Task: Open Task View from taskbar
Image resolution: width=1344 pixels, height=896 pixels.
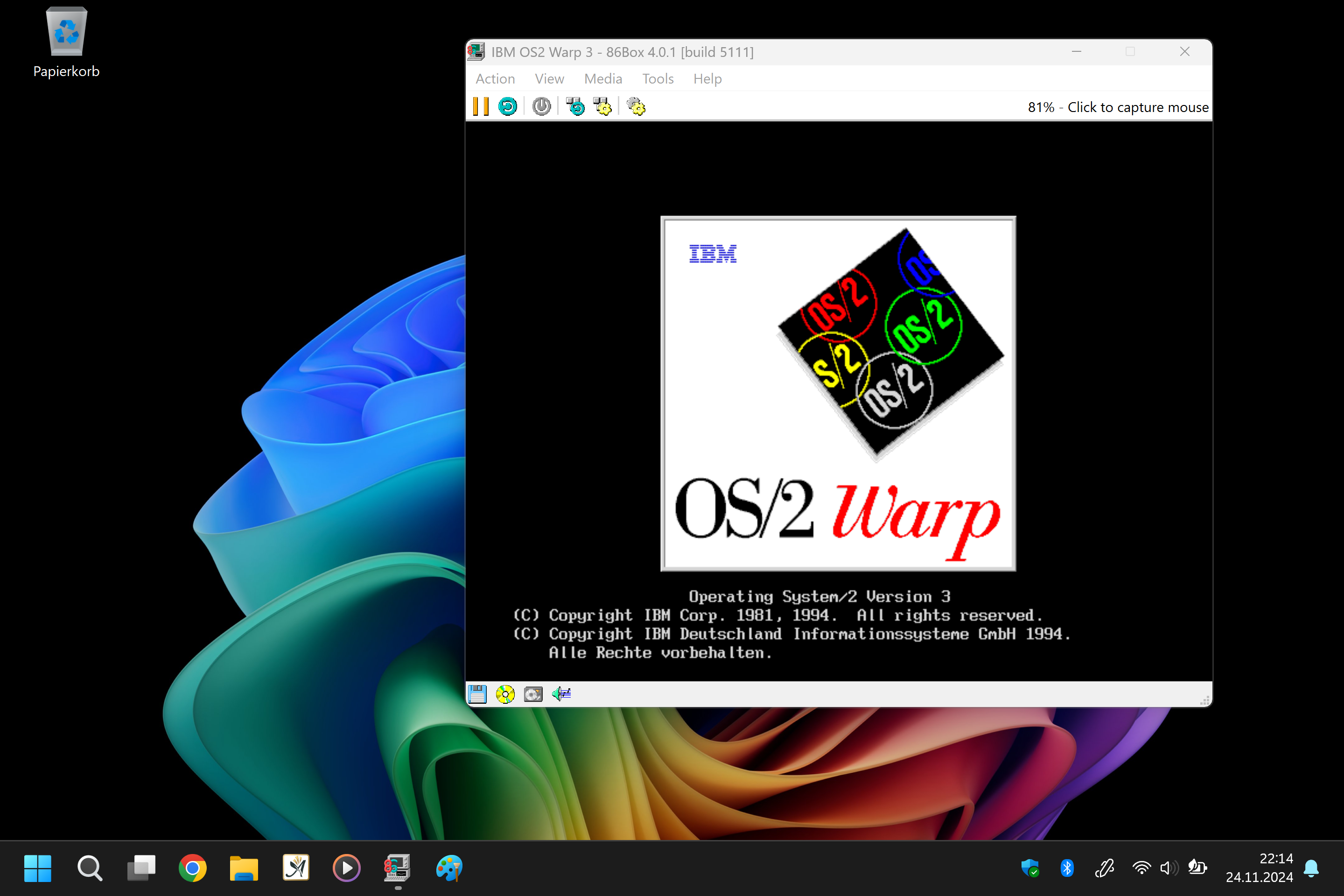Action: pos(141,868)
